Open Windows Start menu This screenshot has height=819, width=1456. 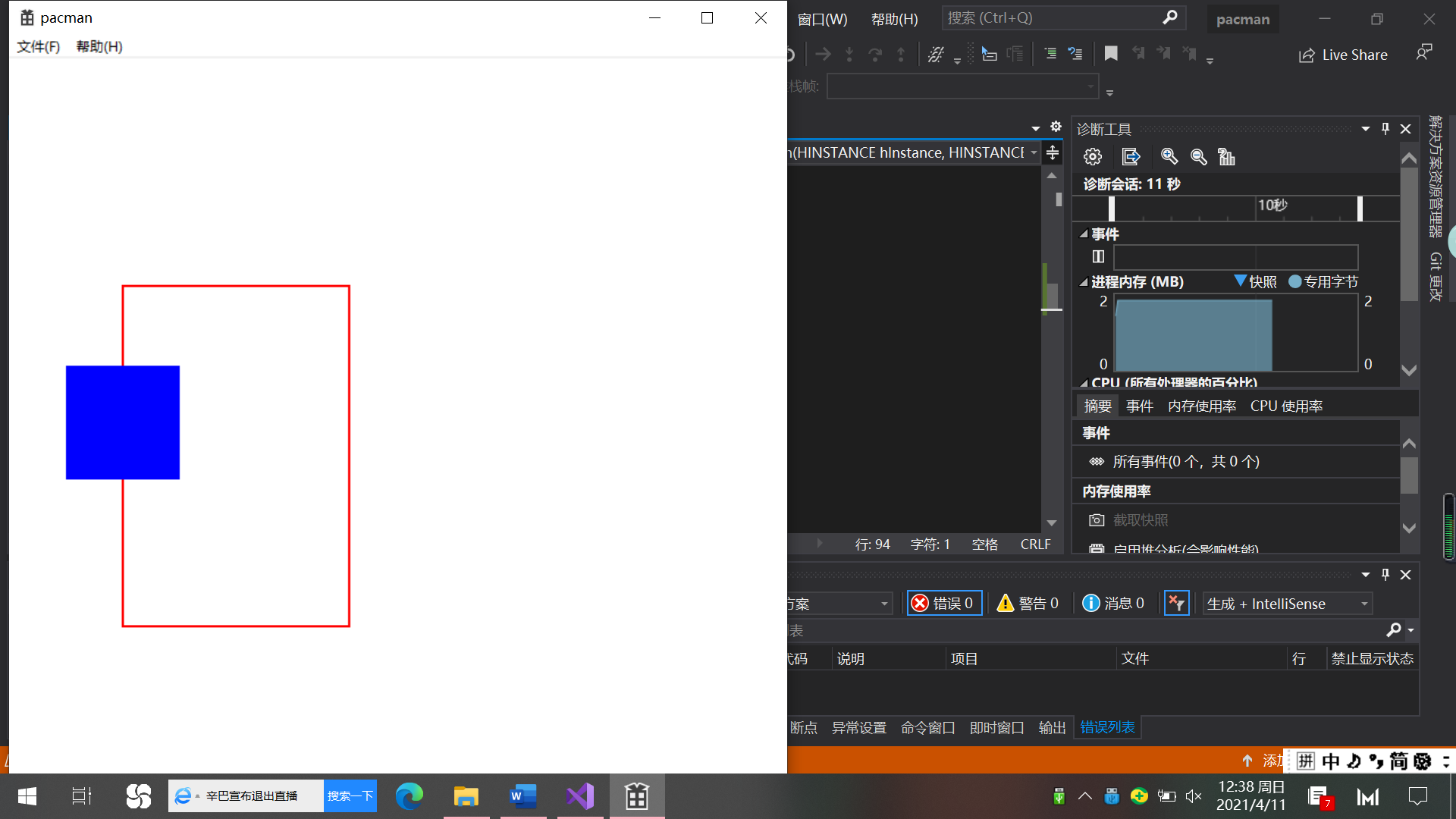27,796
